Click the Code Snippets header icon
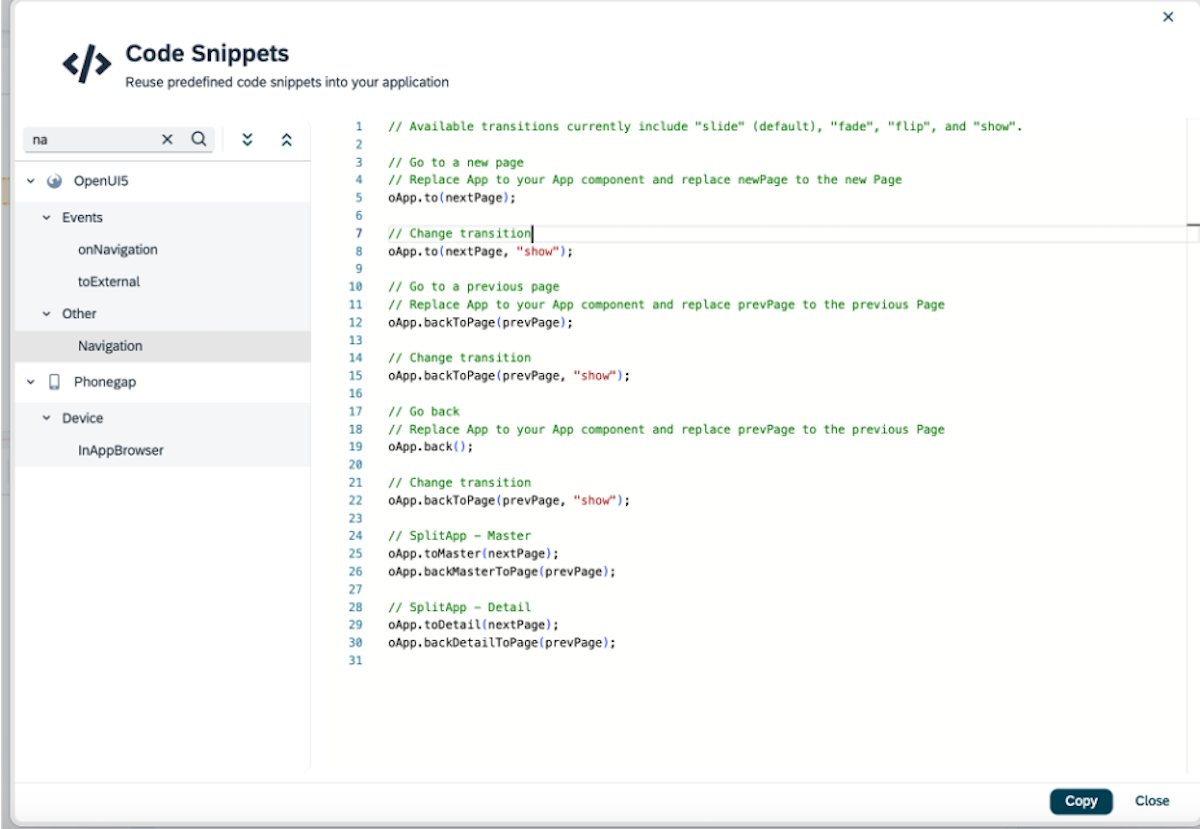 (x=87, y=64)
